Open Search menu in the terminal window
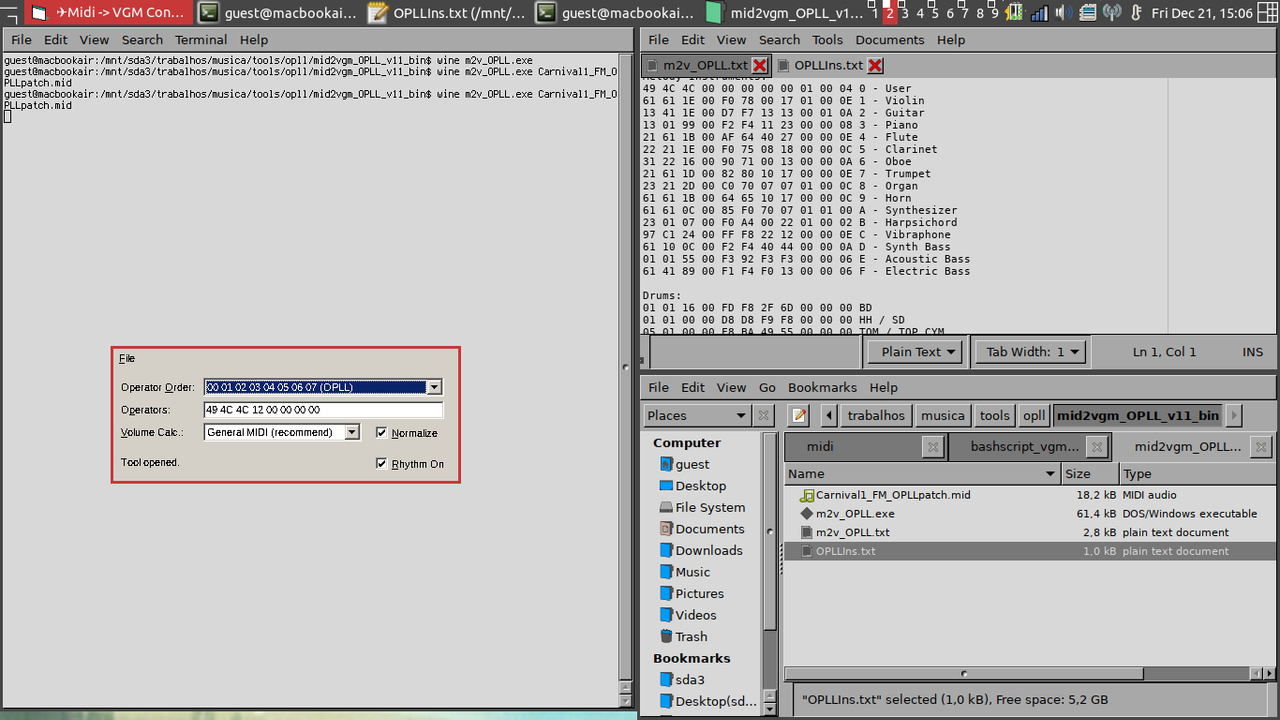Viewport: 1280px width, 720px height. 142,40
